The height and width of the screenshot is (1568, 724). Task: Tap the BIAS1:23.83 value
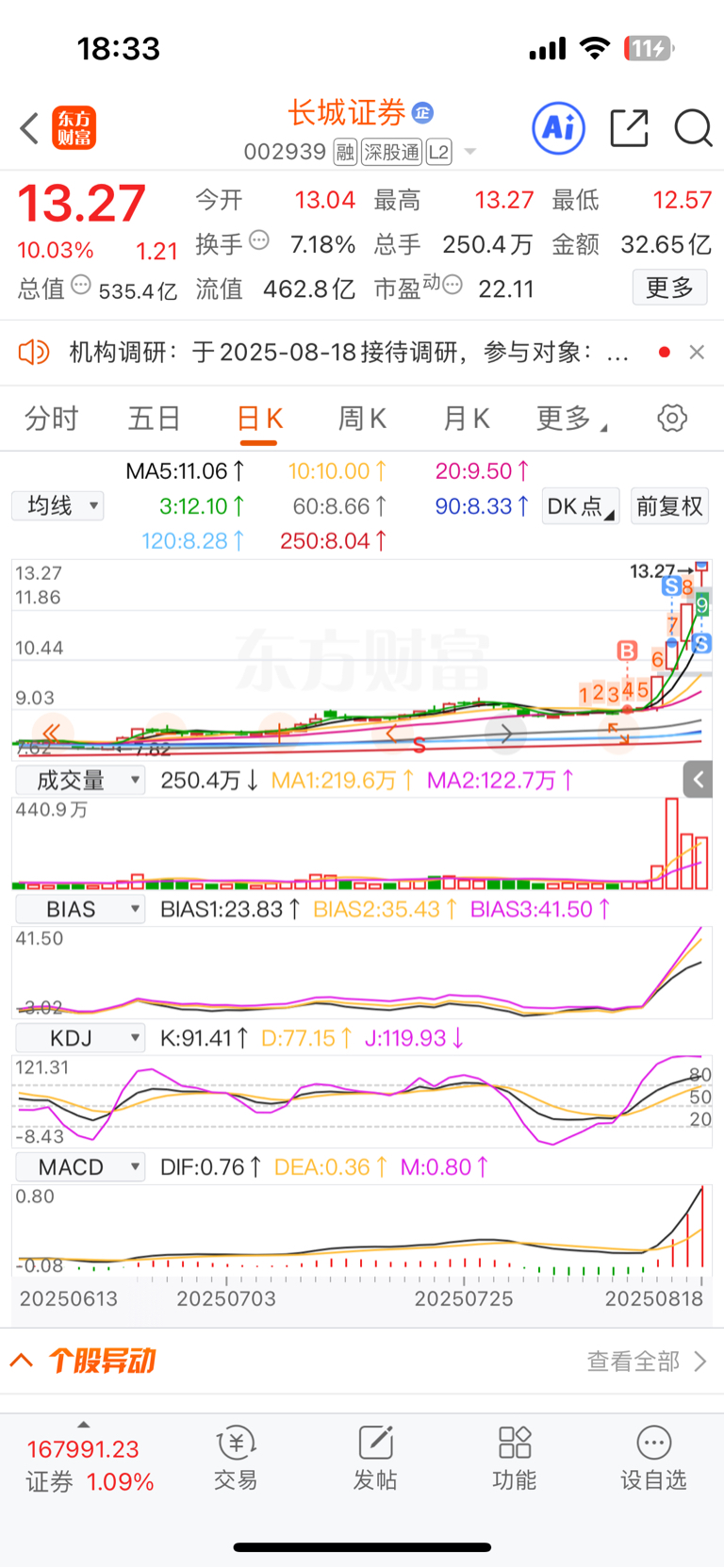(231, 909)
